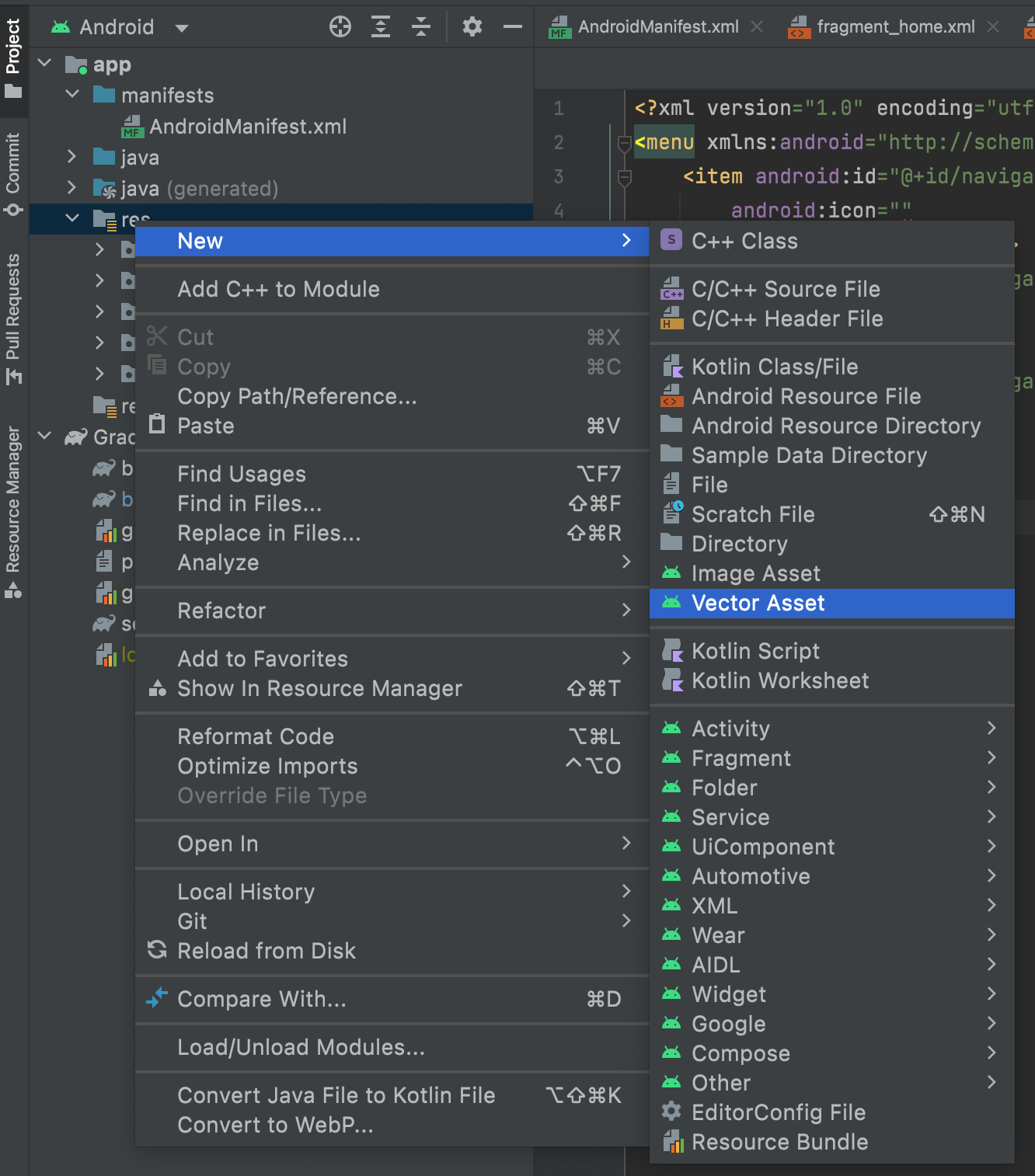This screenshot has width=1035, height=1176.
Task: Choose Compare With…
Action: click(392, 1000)
